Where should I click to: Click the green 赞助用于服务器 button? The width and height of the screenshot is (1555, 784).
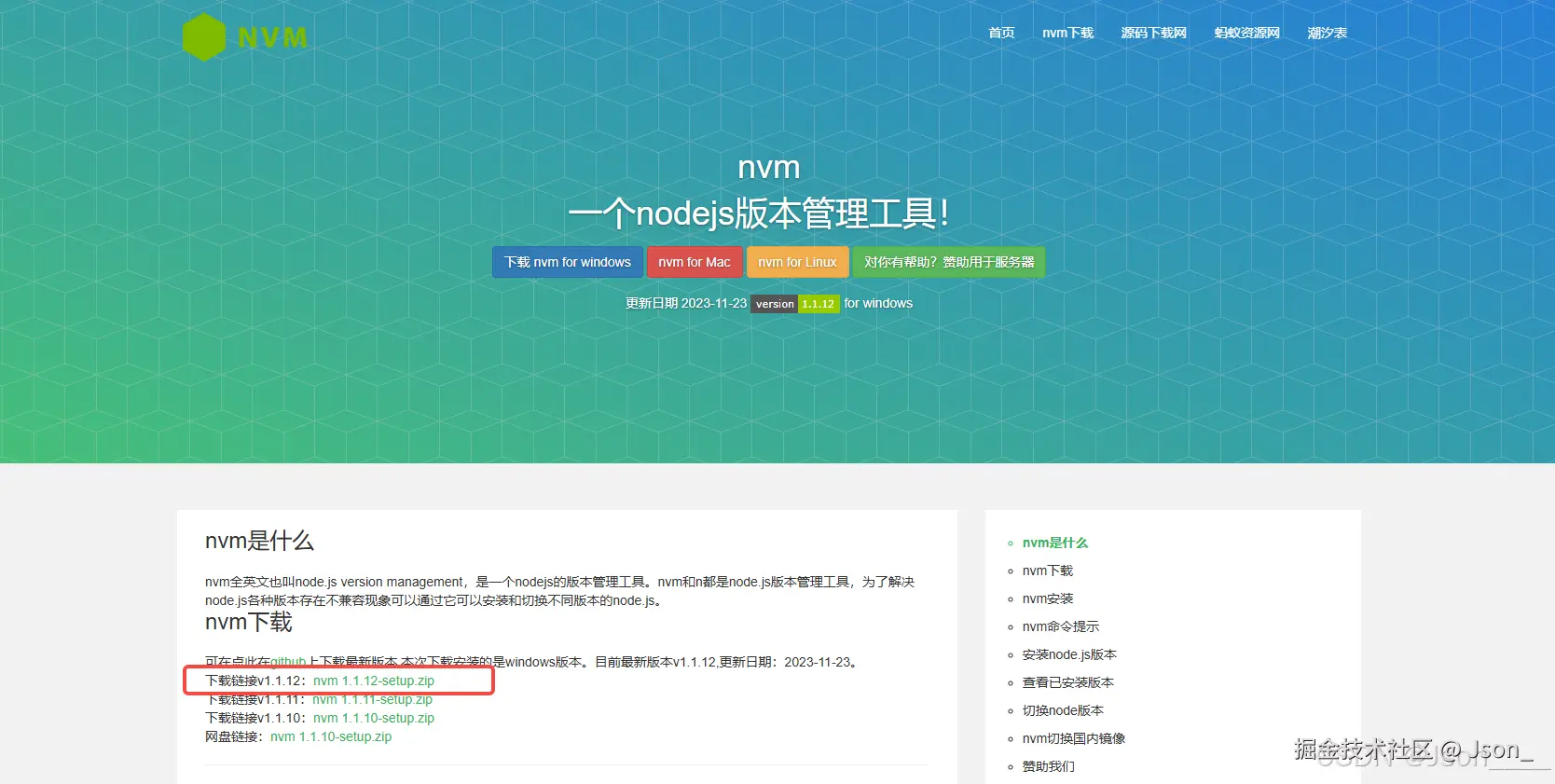[949, 262]
